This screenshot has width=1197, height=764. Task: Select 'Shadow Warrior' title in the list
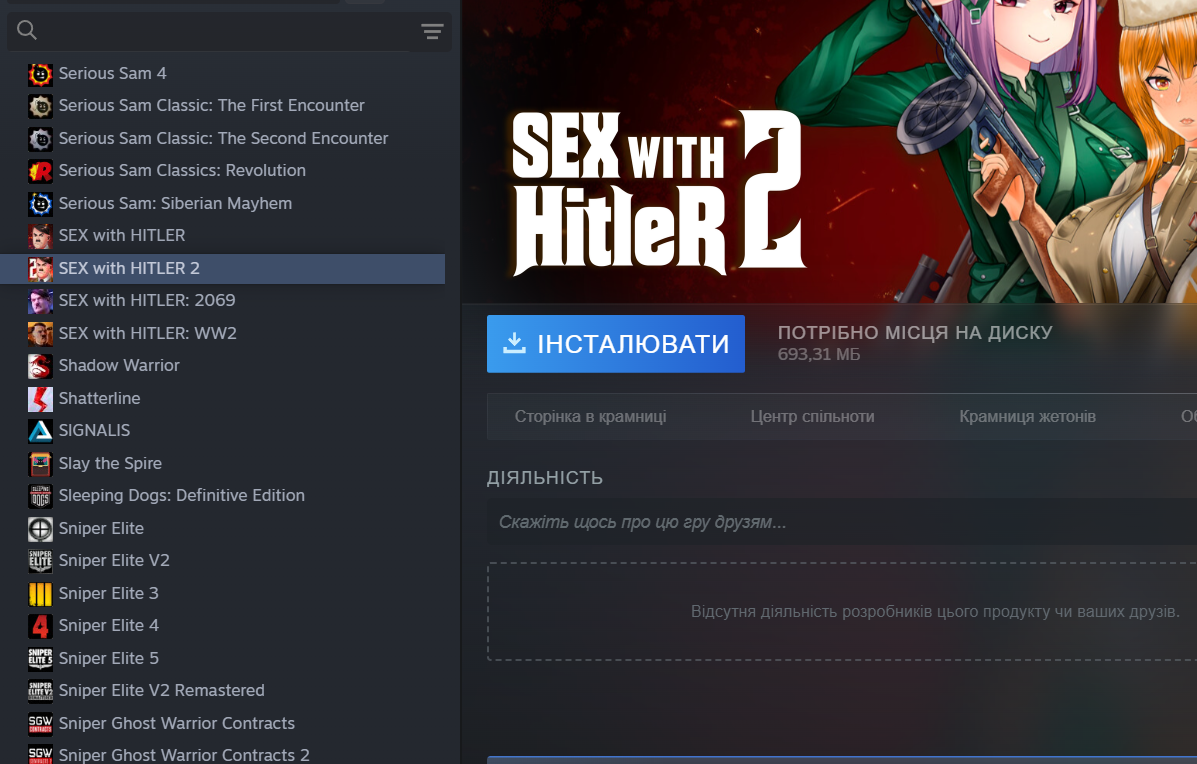click(119, 365)
